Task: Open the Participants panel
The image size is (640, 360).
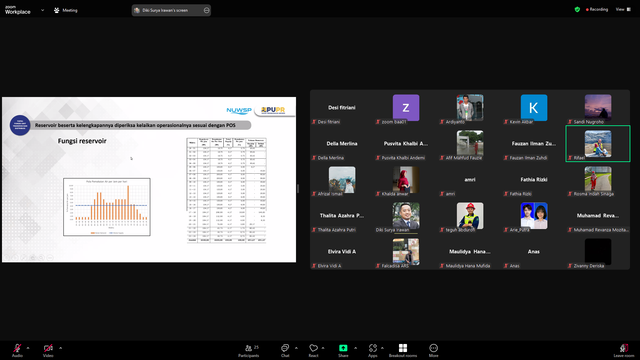Action: pyautogui.click(x=249, y=350)
